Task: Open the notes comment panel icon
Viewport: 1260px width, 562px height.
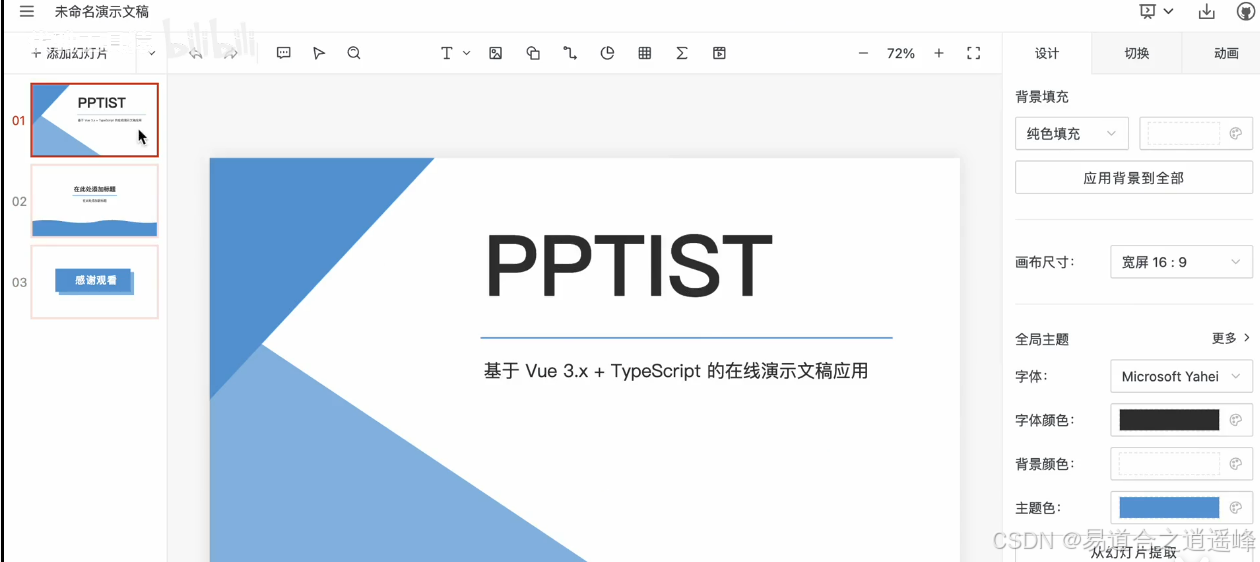Action: (284, 53)
